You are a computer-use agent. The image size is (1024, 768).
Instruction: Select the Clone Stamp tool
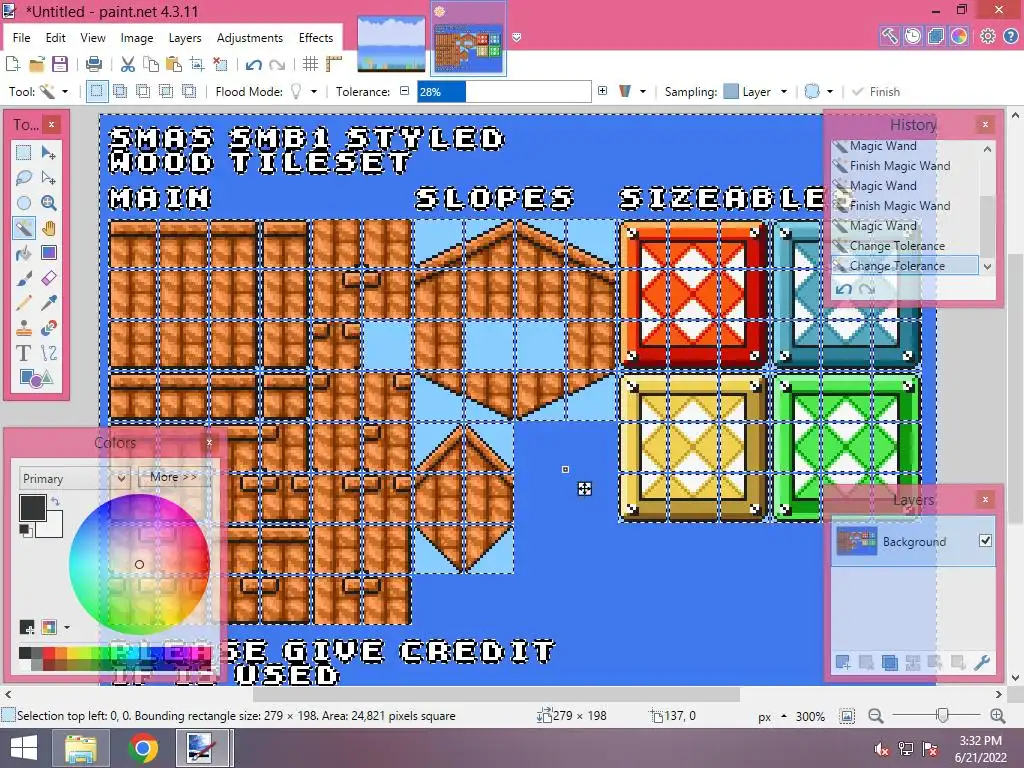[24, 328]
